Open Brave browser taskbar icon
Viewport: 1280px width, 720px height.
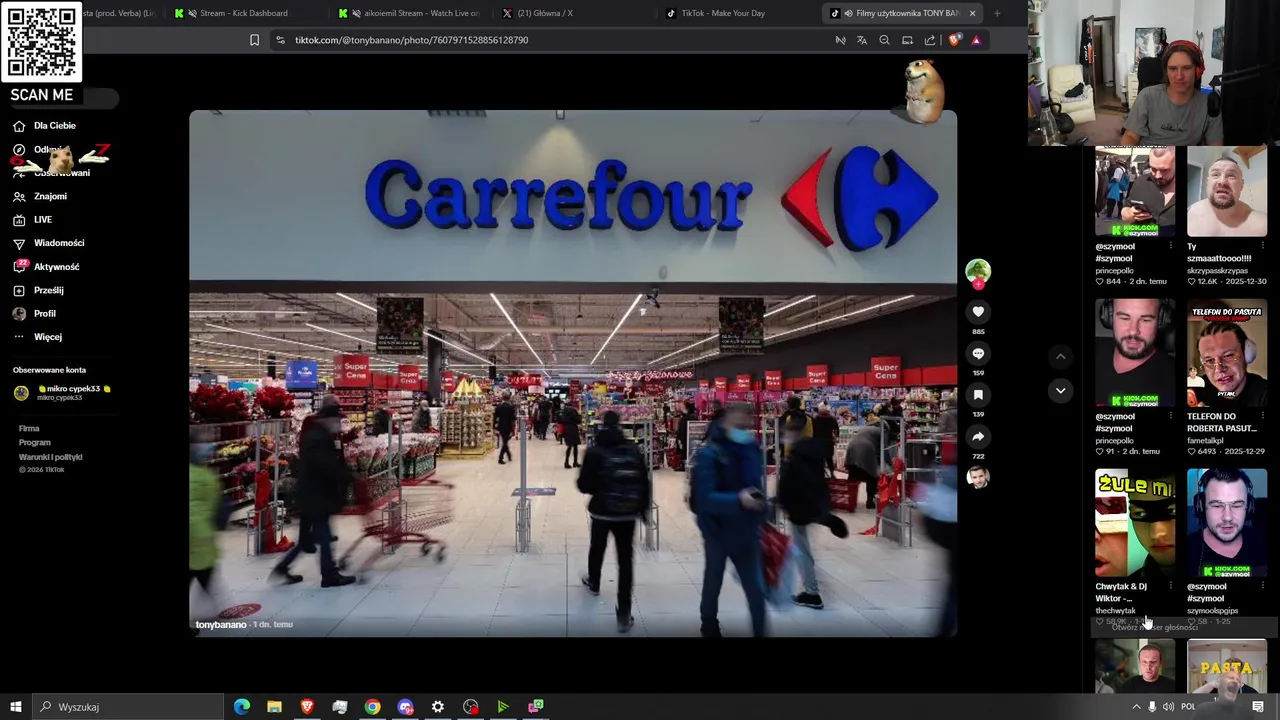(307, 707)
